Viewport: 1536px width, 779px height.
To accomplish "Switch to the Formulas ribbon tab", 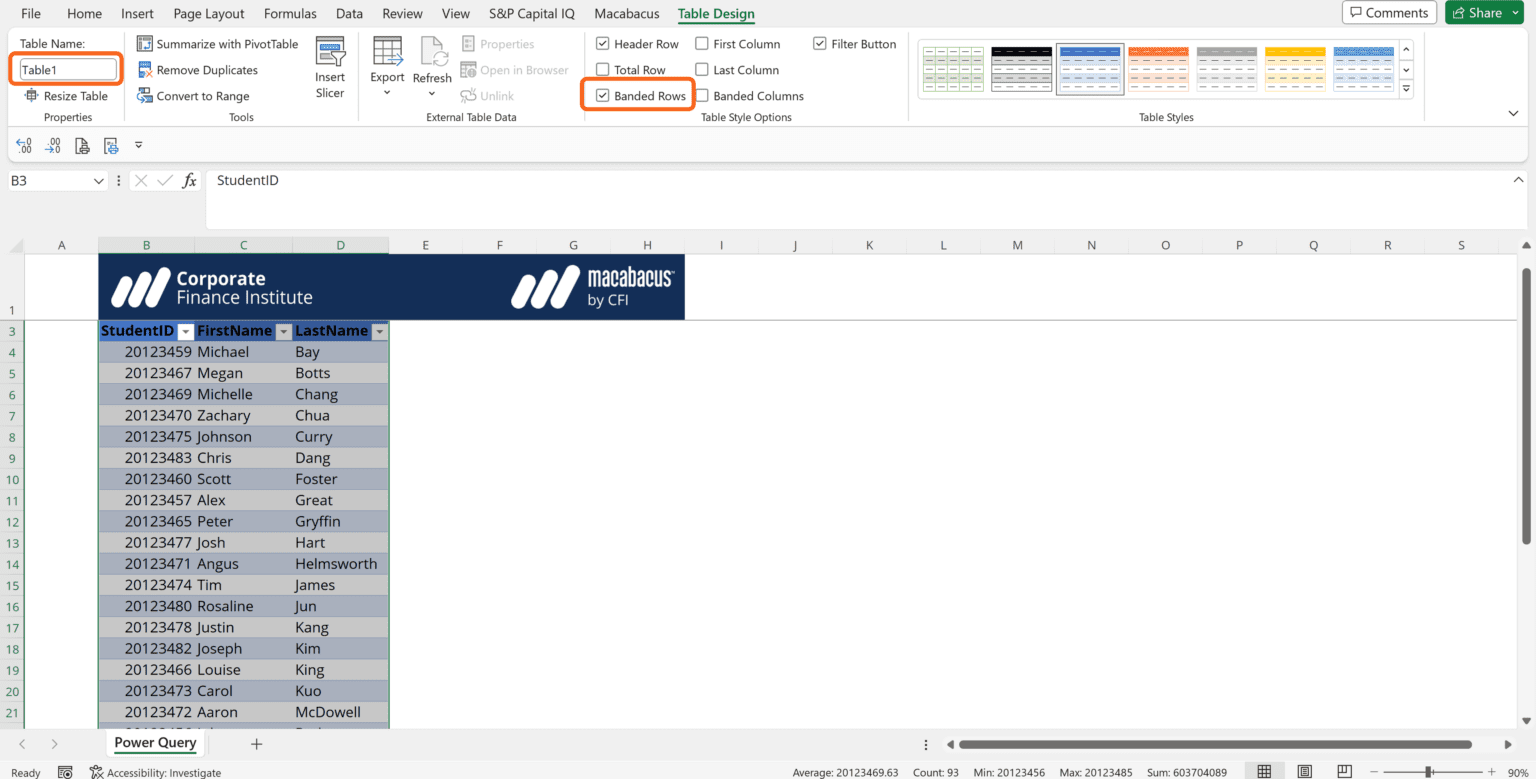I will (x=290, y=13).
